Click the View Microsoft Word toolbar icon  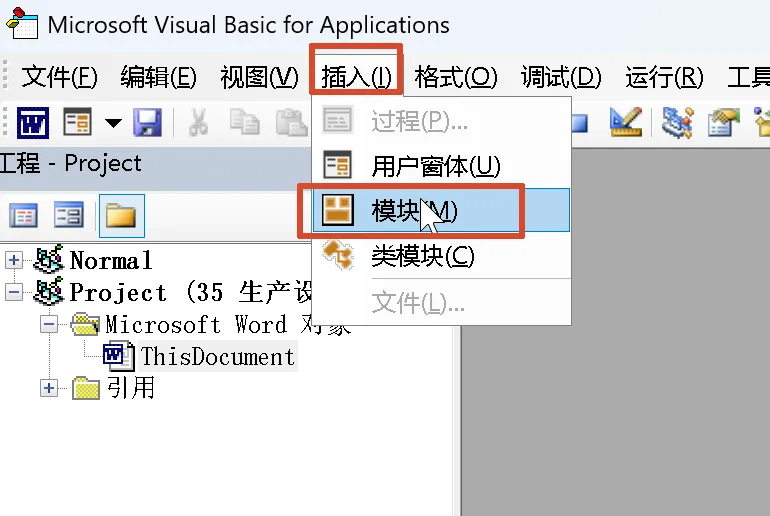[32, 122]
